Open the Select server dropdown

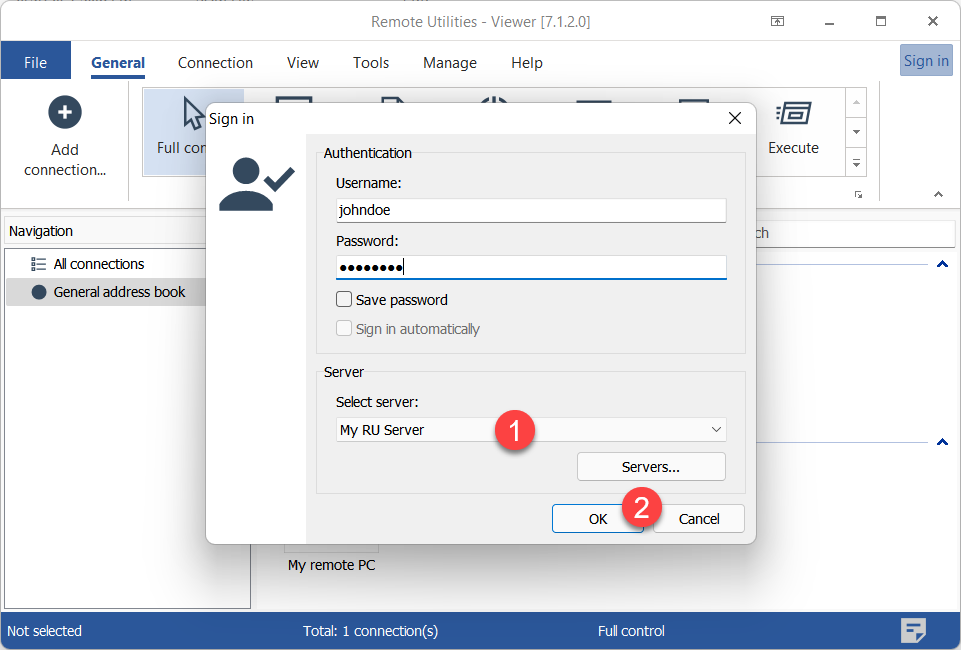(716, 430)
